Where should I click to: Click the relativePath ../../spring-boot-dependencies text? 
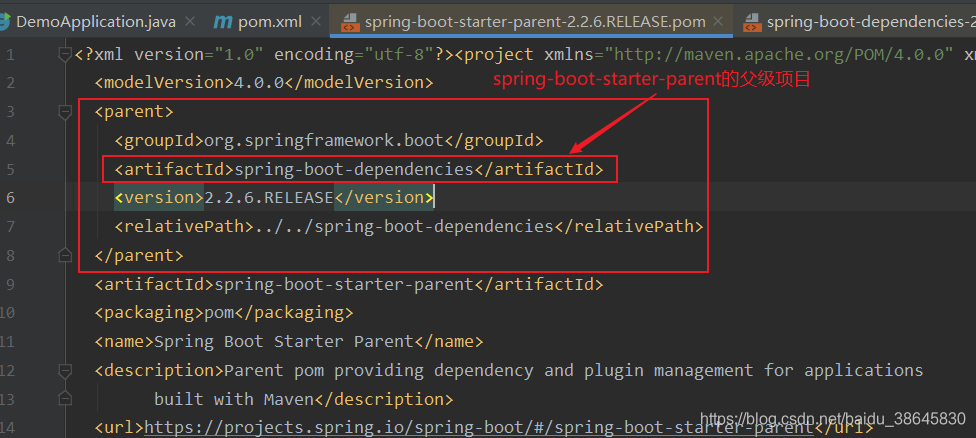tap(404, 226)
